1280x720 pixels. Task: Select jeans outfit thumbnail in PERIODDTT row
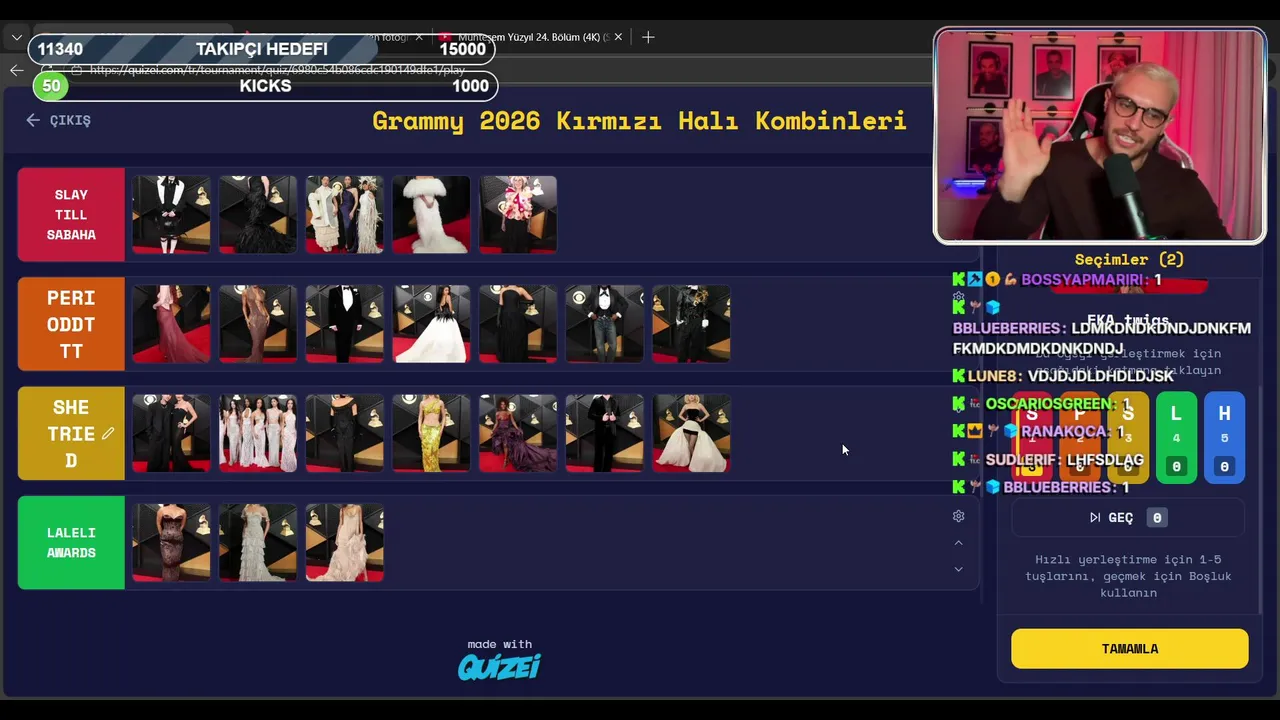[x=604, y=324]
